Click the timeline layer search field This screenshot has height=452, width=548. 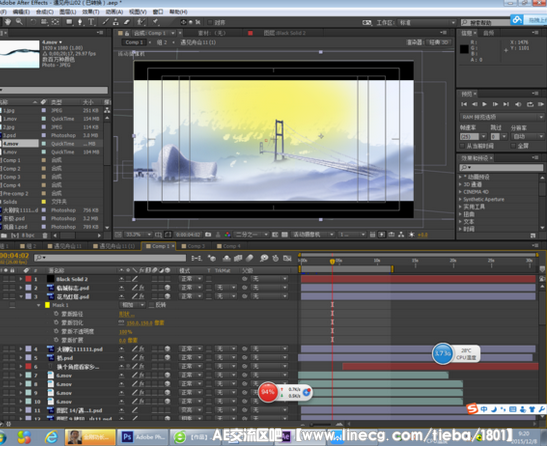click(110, 258)
